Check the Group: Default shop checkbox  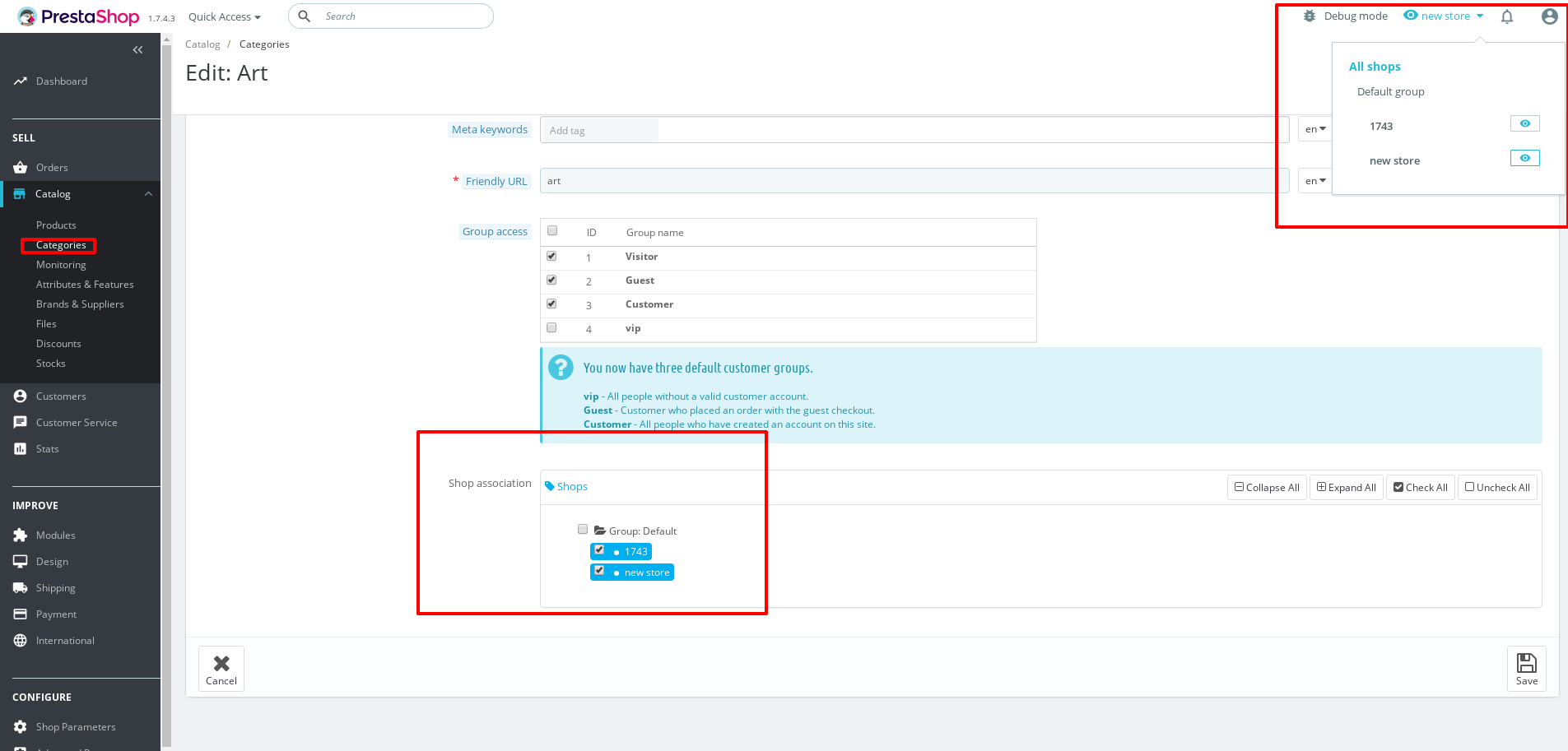coord(583,530)
